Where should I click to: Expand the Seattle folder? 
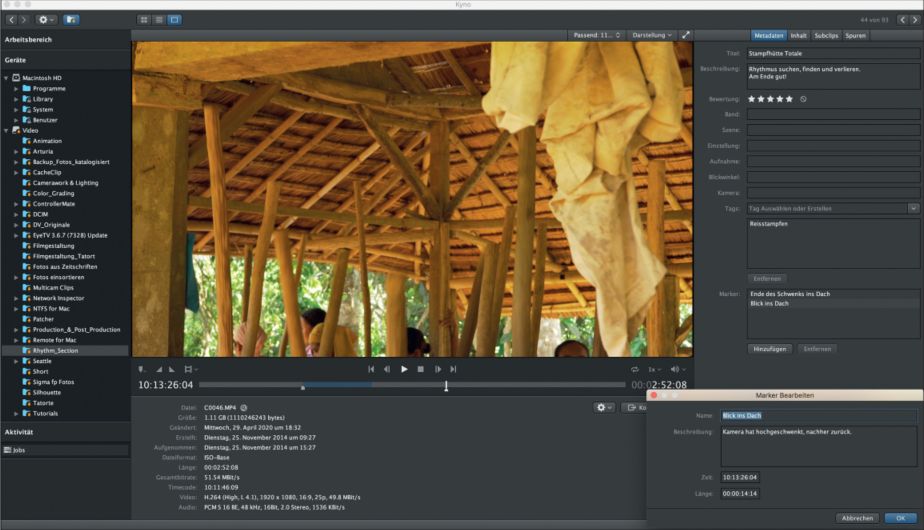point(16,361)
